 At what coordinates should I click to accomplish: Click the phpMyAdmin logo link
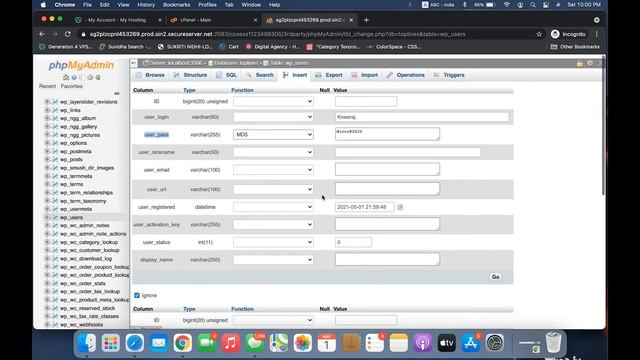coord(81,65)
